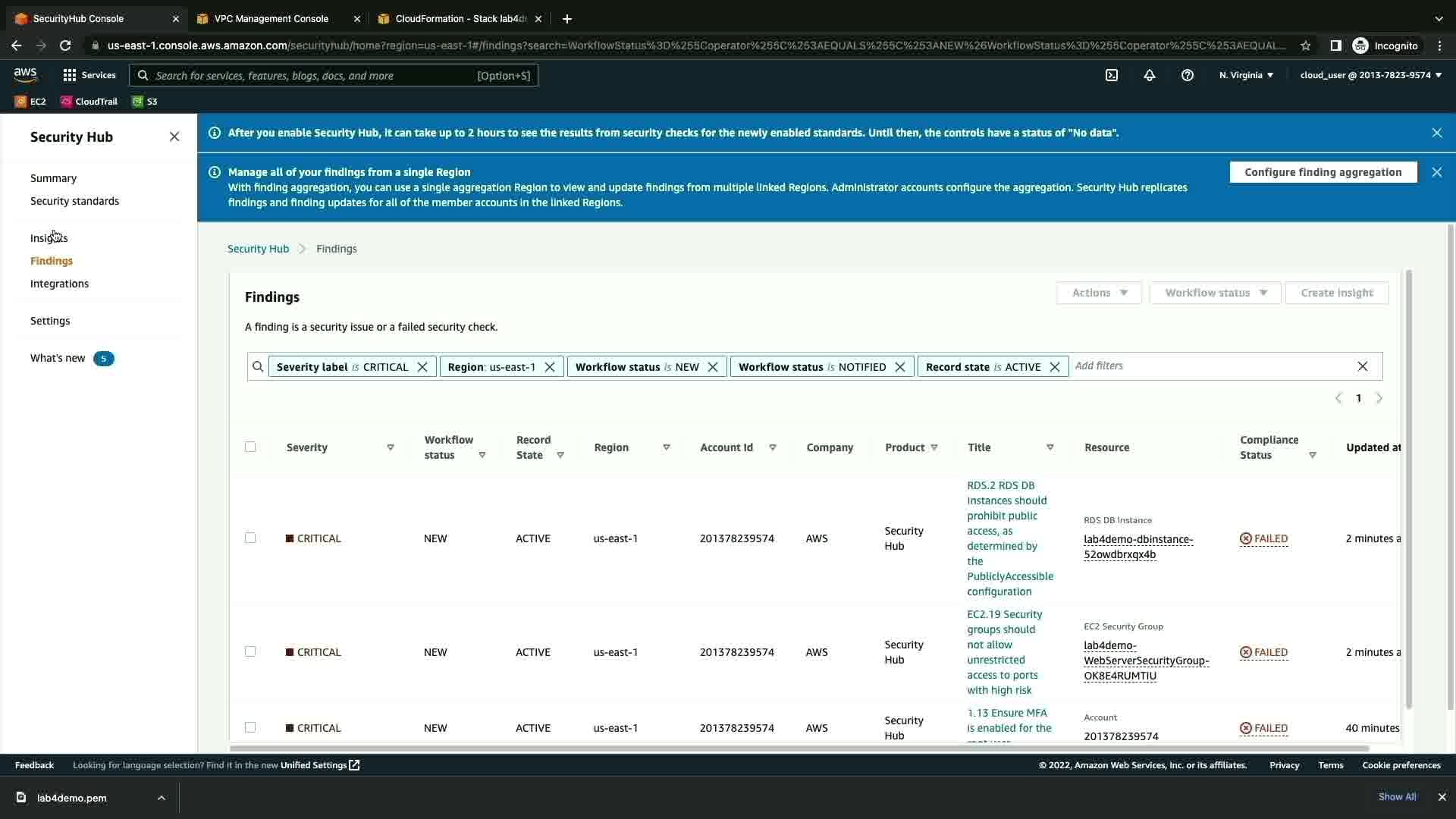The image size is (1456, 819).
Task: Toggle the select-all findings checkbox
Action: [x=250, y=447]
